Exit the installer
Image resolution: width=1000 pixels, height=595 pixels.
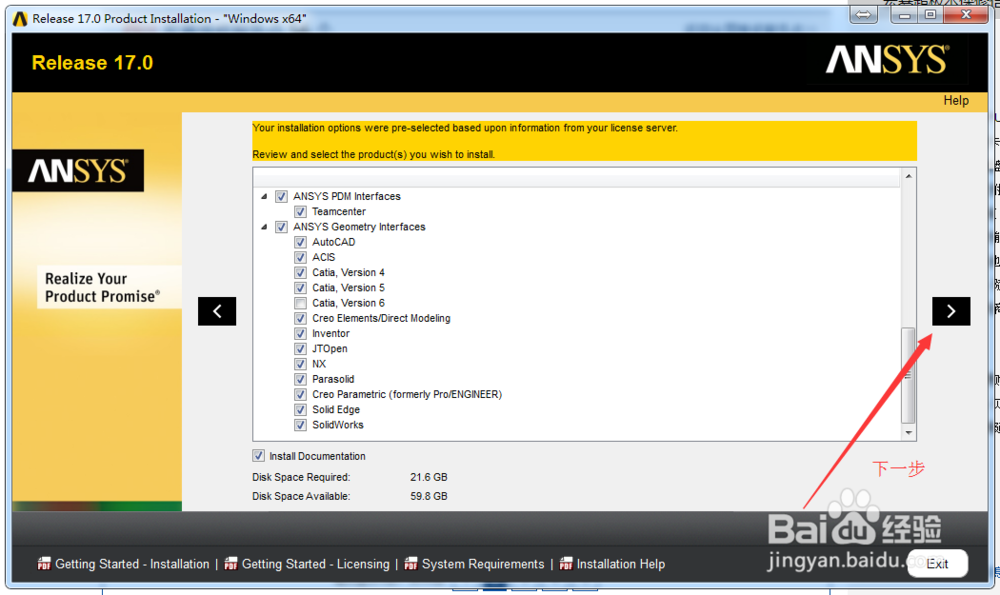(x=937, y=564)
